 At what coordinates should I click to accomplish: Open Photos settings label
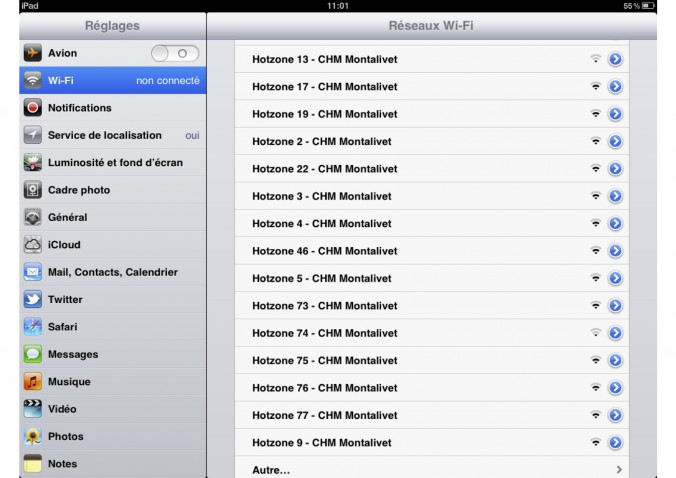point(66,436)
